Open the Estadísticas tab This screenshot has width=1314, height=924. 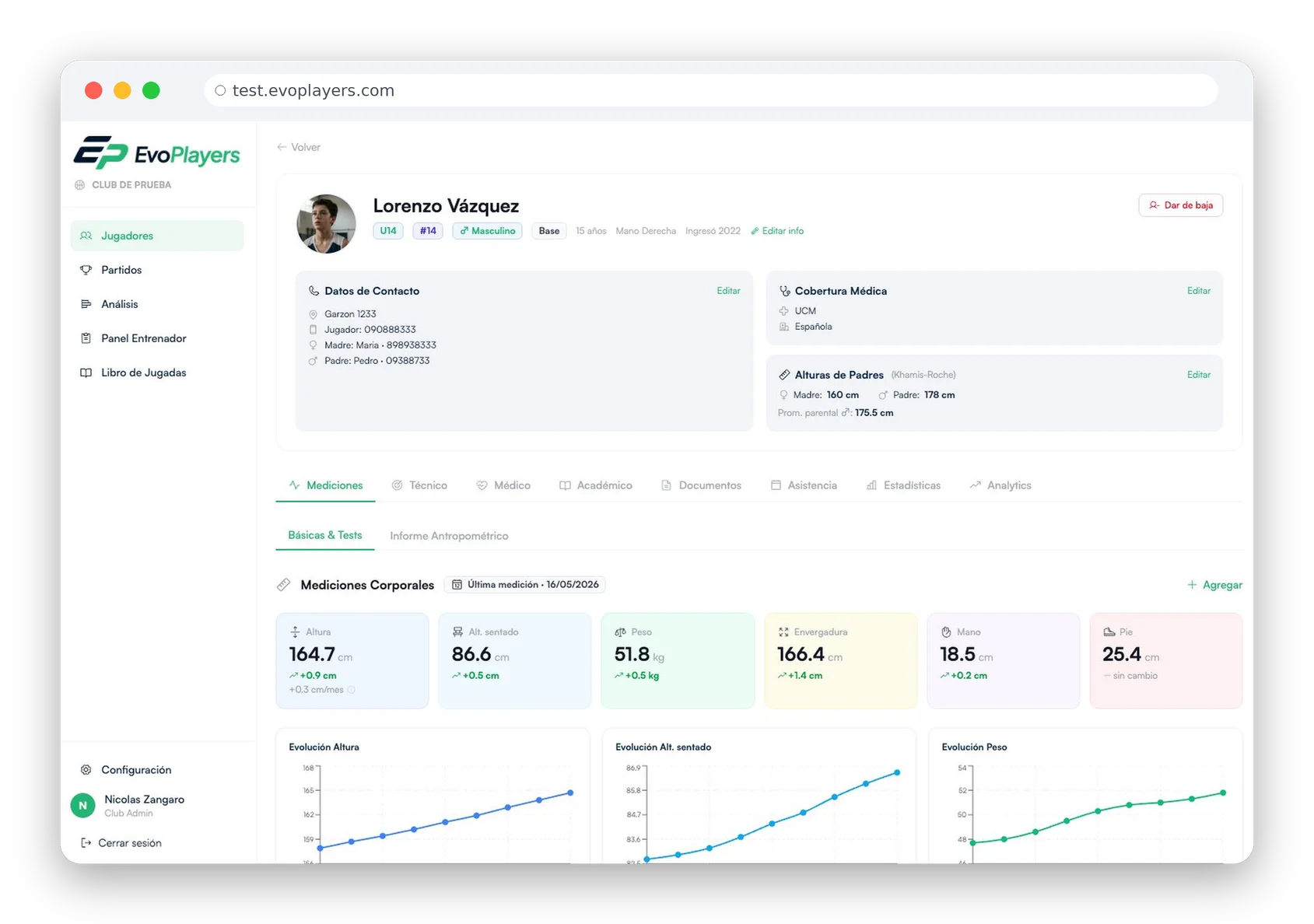[903, 485]
